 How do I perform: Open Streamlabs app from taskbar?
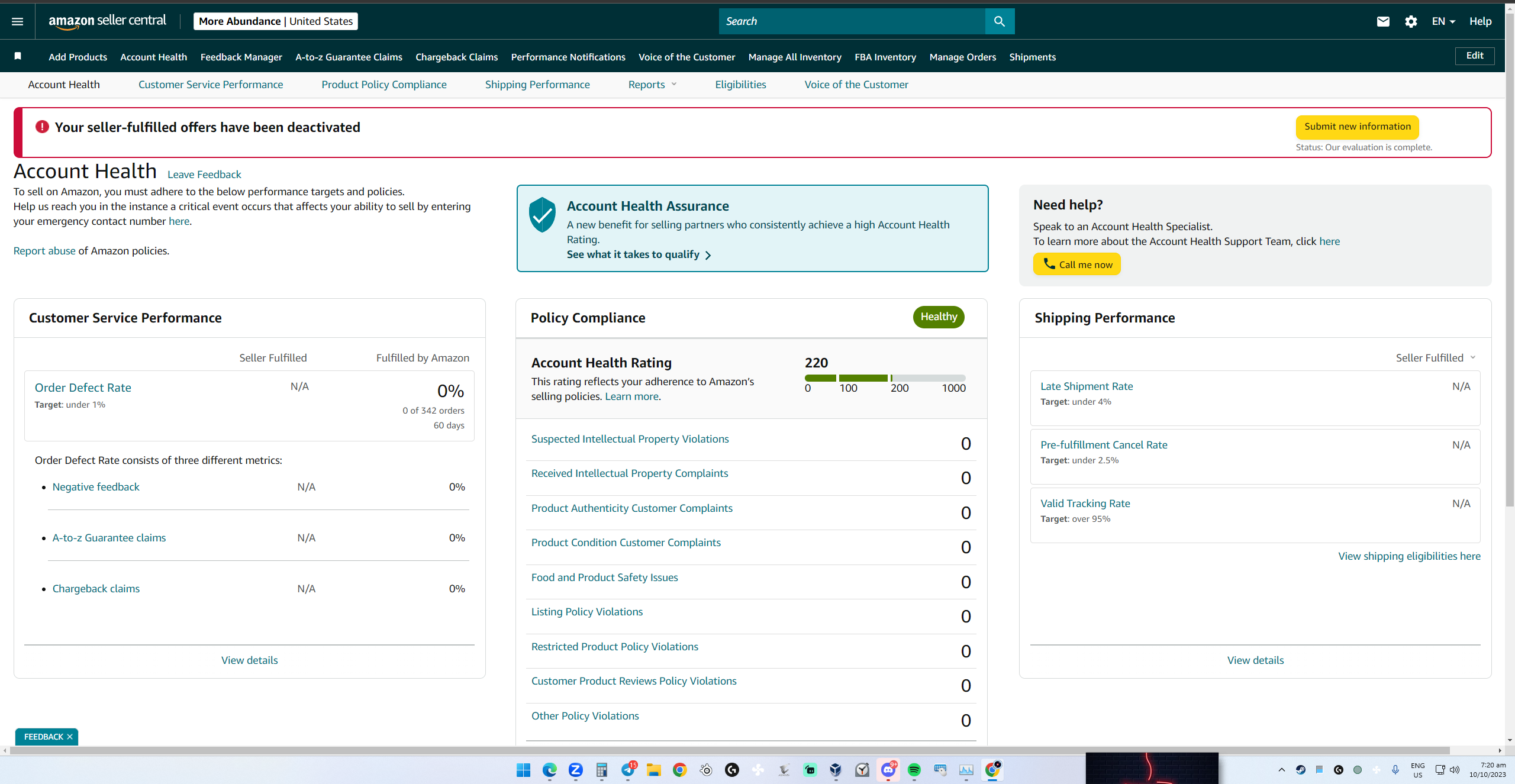[x=810, y=770]
